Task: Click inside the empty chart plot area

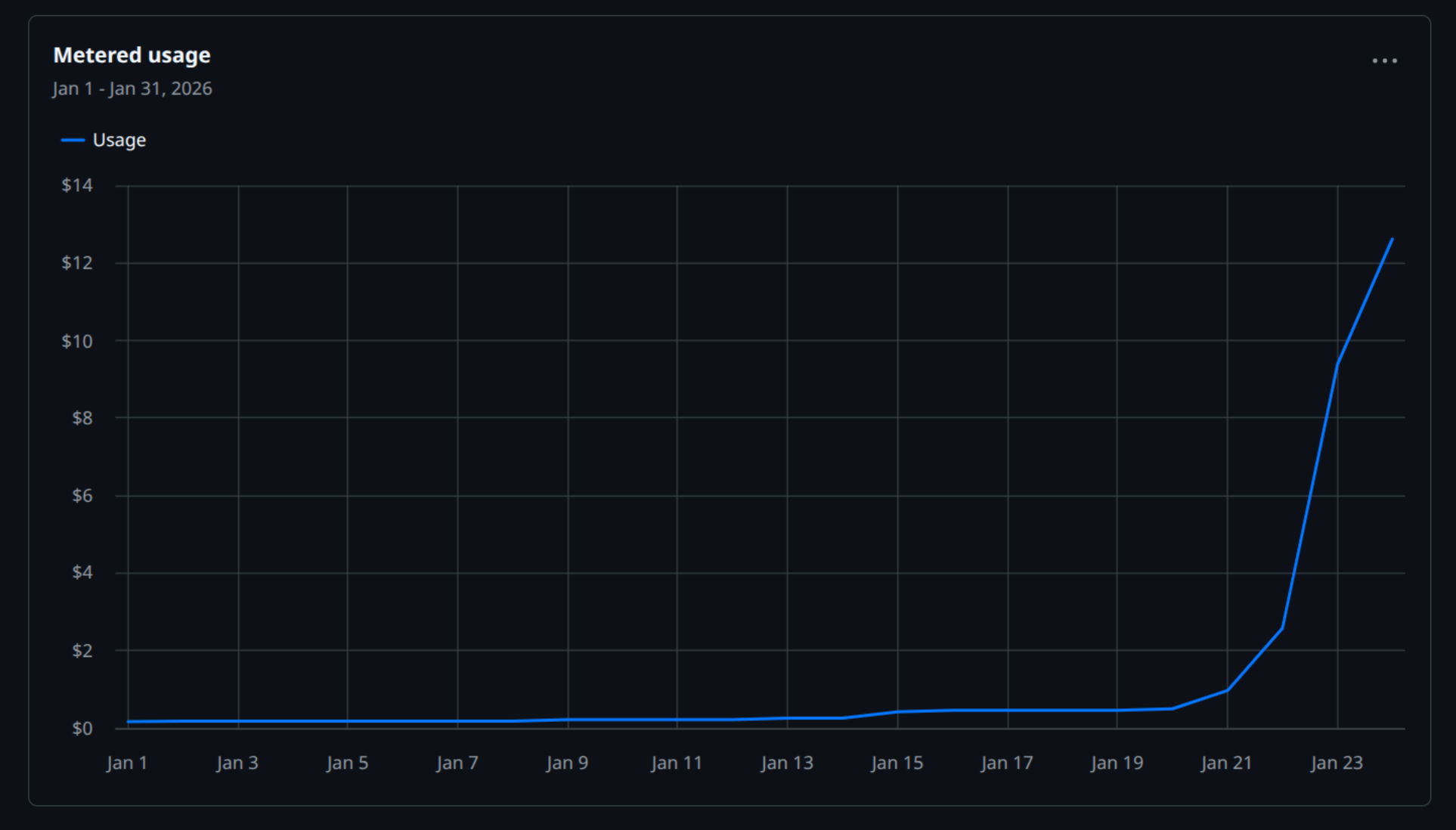Action: coord(605,454)
